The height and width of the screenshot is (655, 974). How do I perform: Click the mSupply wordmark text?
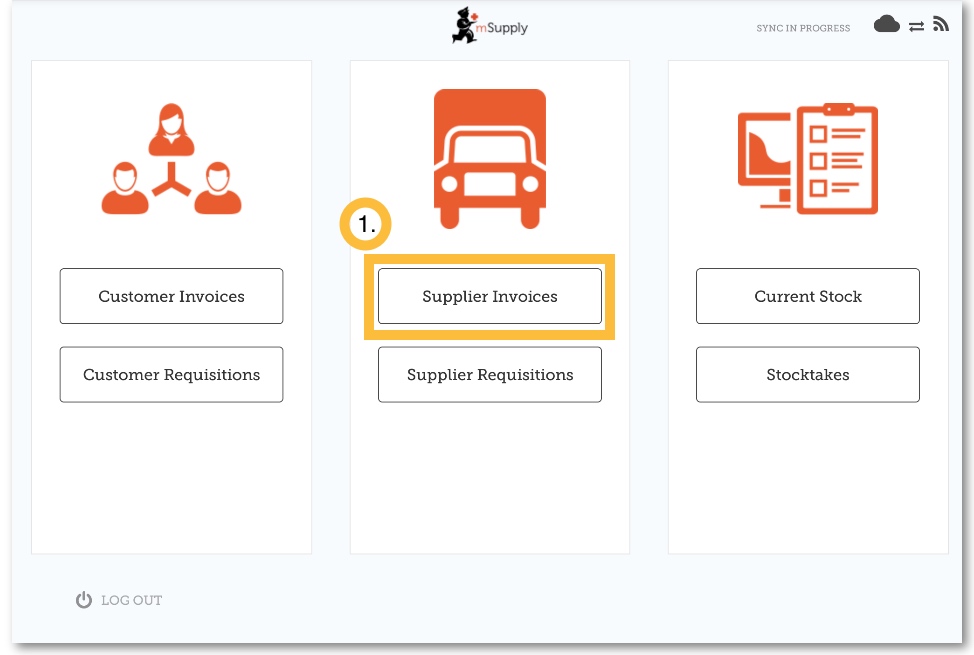pos(505,28)
